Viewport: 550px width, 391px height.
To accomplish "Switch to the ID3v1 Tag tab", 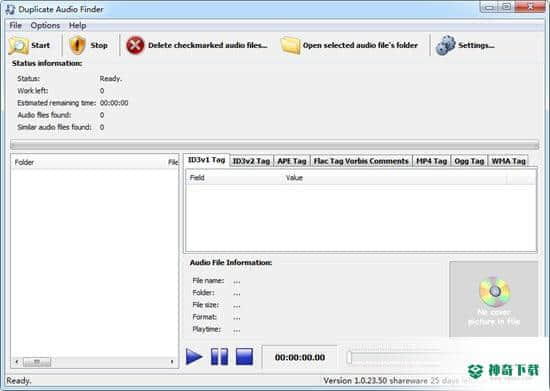I will [206, 160].
